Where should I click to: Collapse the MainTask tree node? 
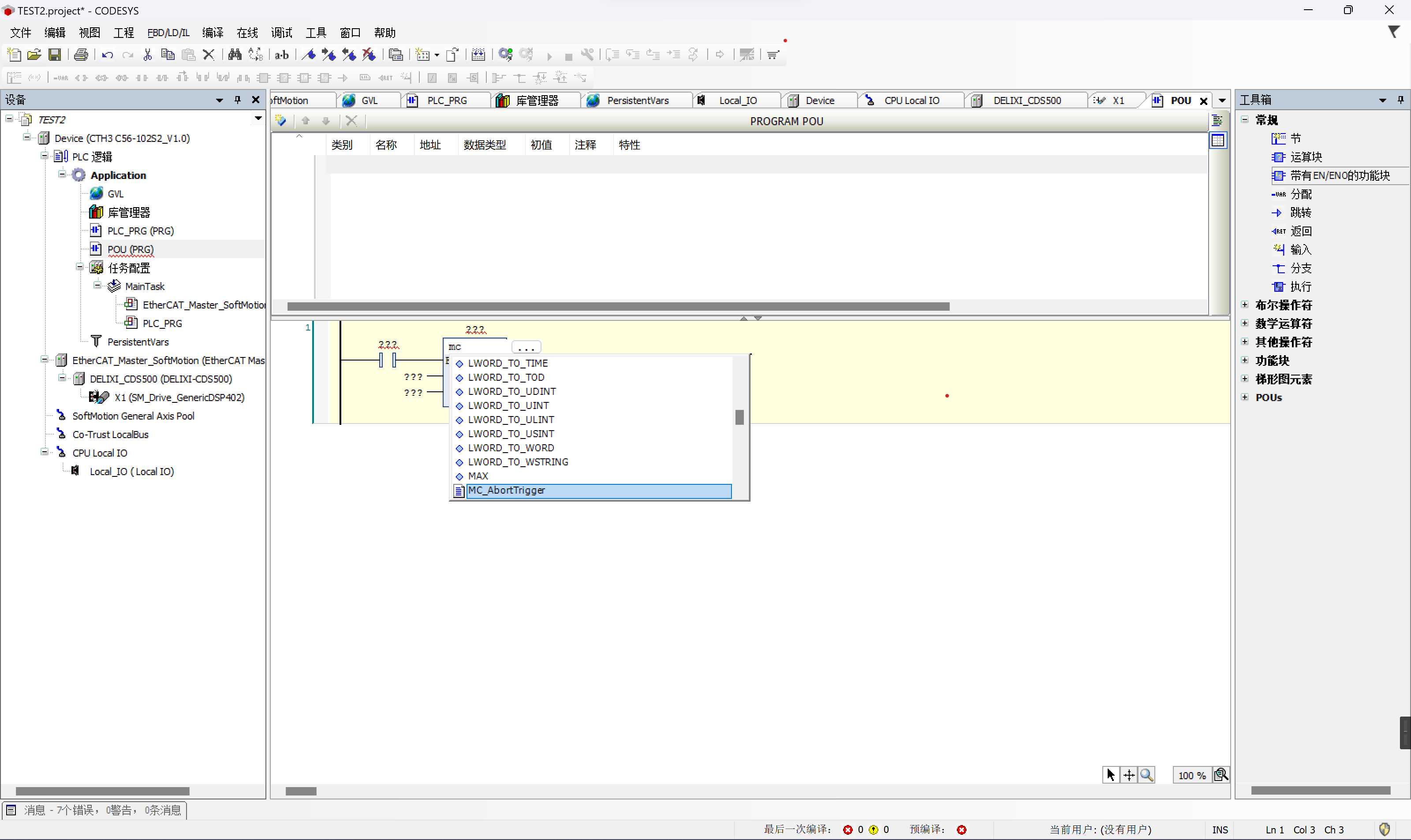[97, 286]
